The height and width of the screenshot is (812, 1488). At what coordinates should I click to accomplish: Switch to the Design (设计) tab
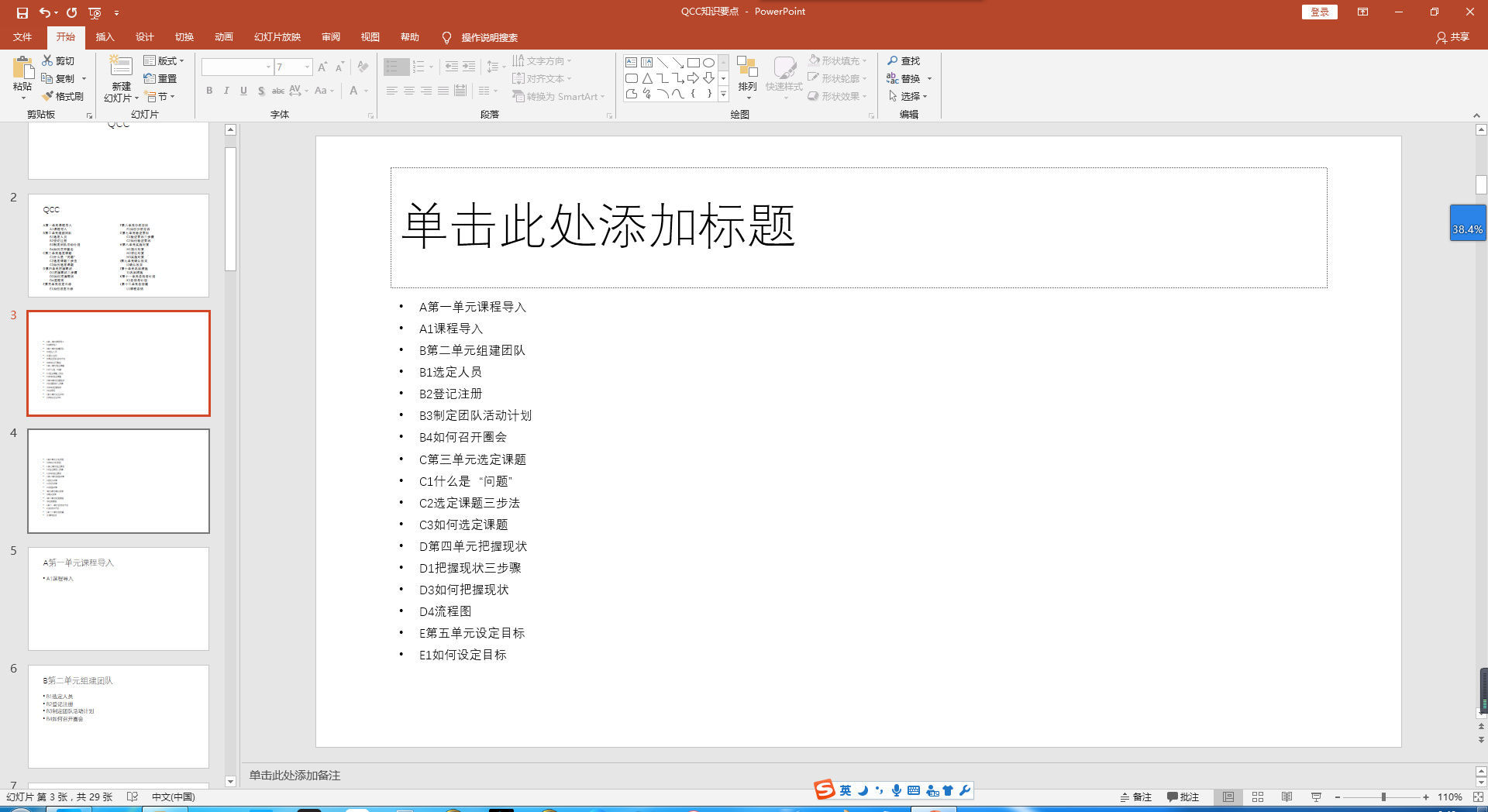point(144,36)
